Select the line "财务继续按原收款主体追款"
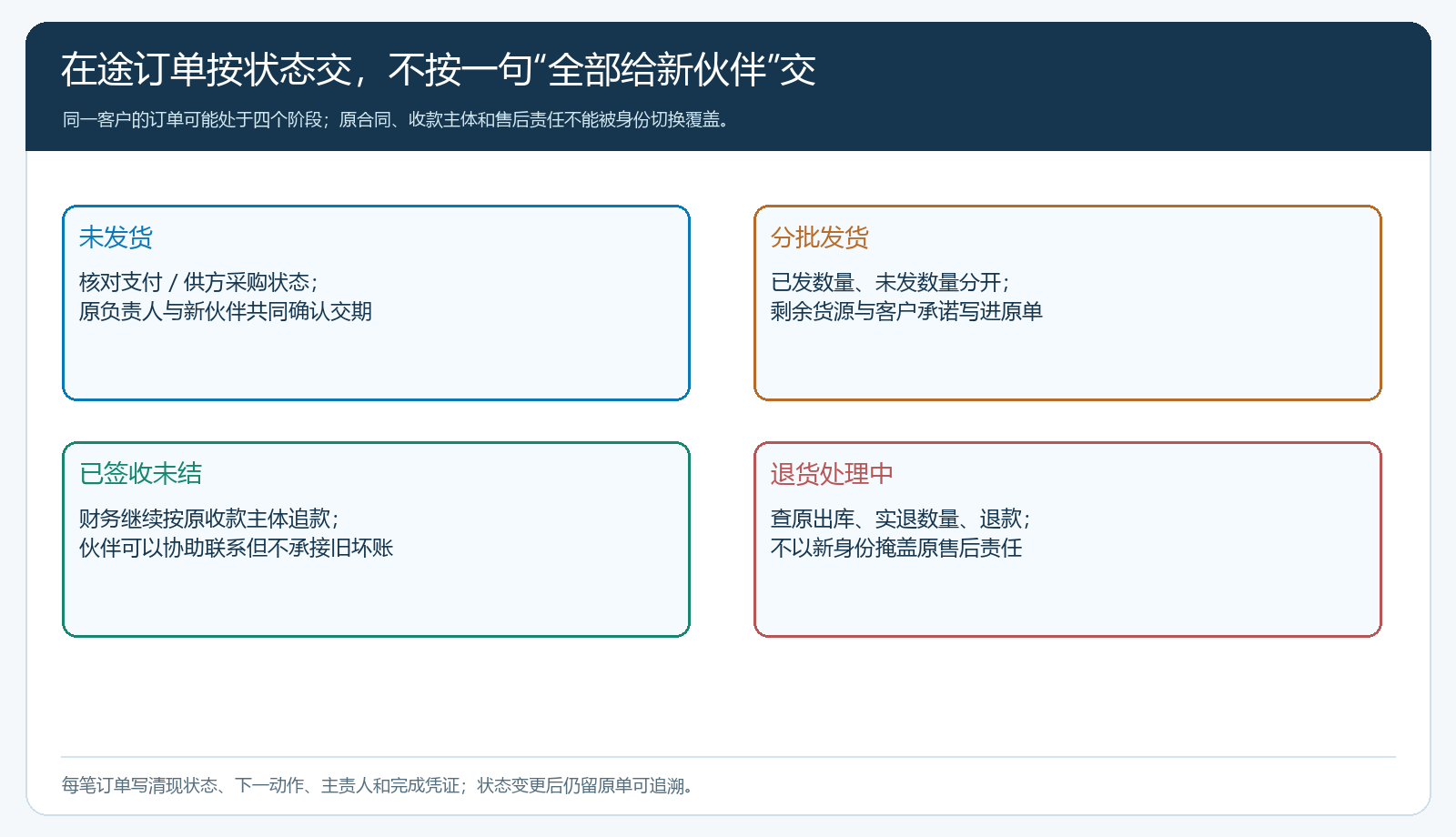The image size is (1456, 837). point(205,519)
